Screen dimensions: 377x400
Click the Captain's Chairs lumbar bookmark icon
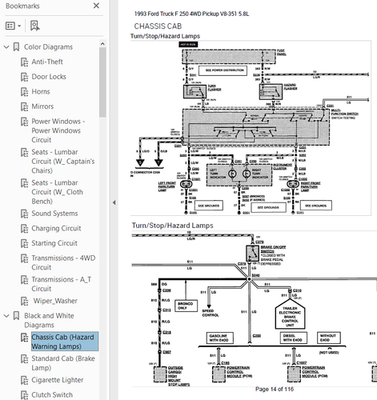click(24, 152)
